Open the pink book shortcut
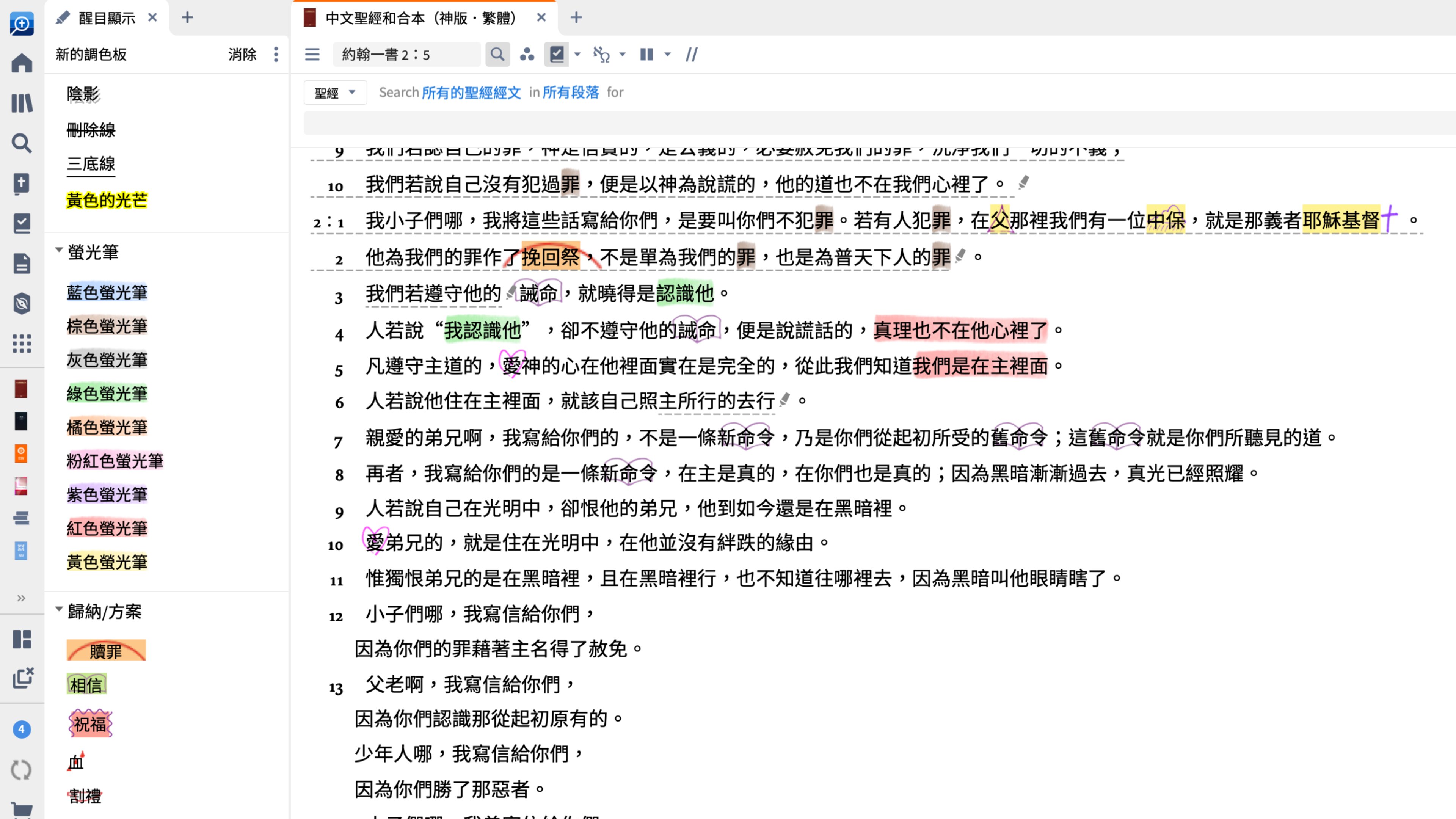 click(x=21, y=485)
